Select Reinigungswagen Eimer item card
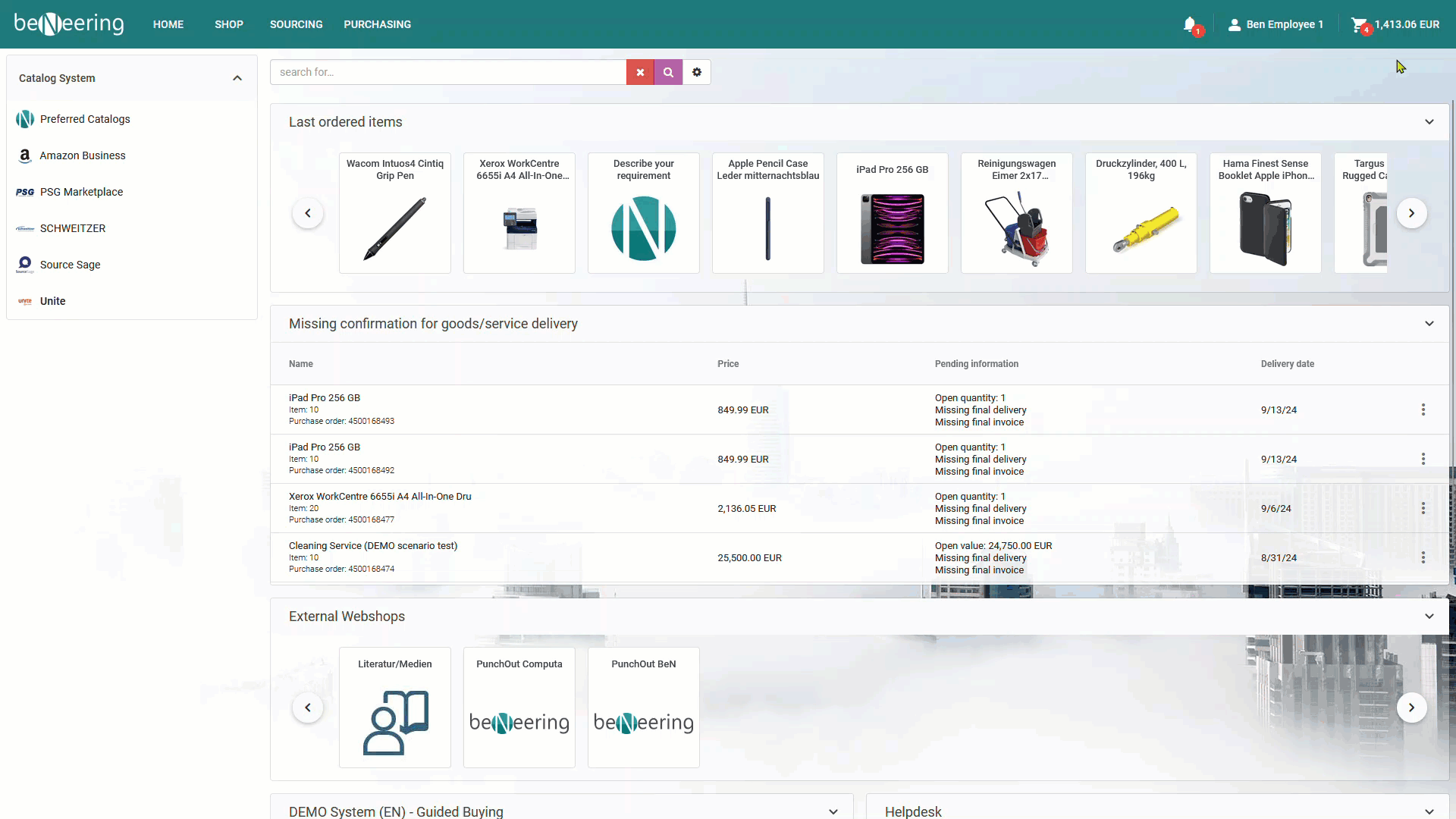This screenshot has height=819, width=1456. point(1017,213)
